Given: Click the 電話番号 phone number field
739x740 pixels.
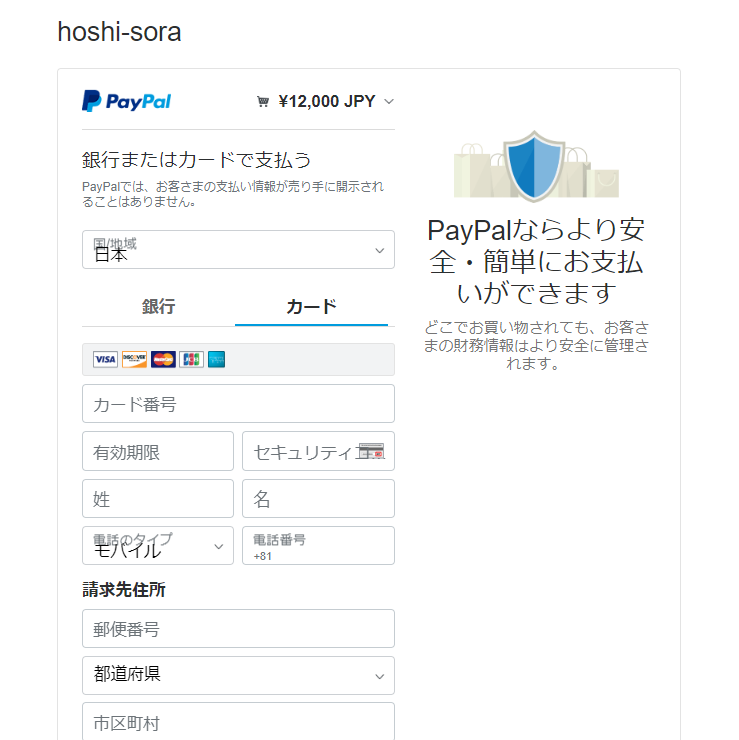Looking at the screenshot, I should coord(319,546).
